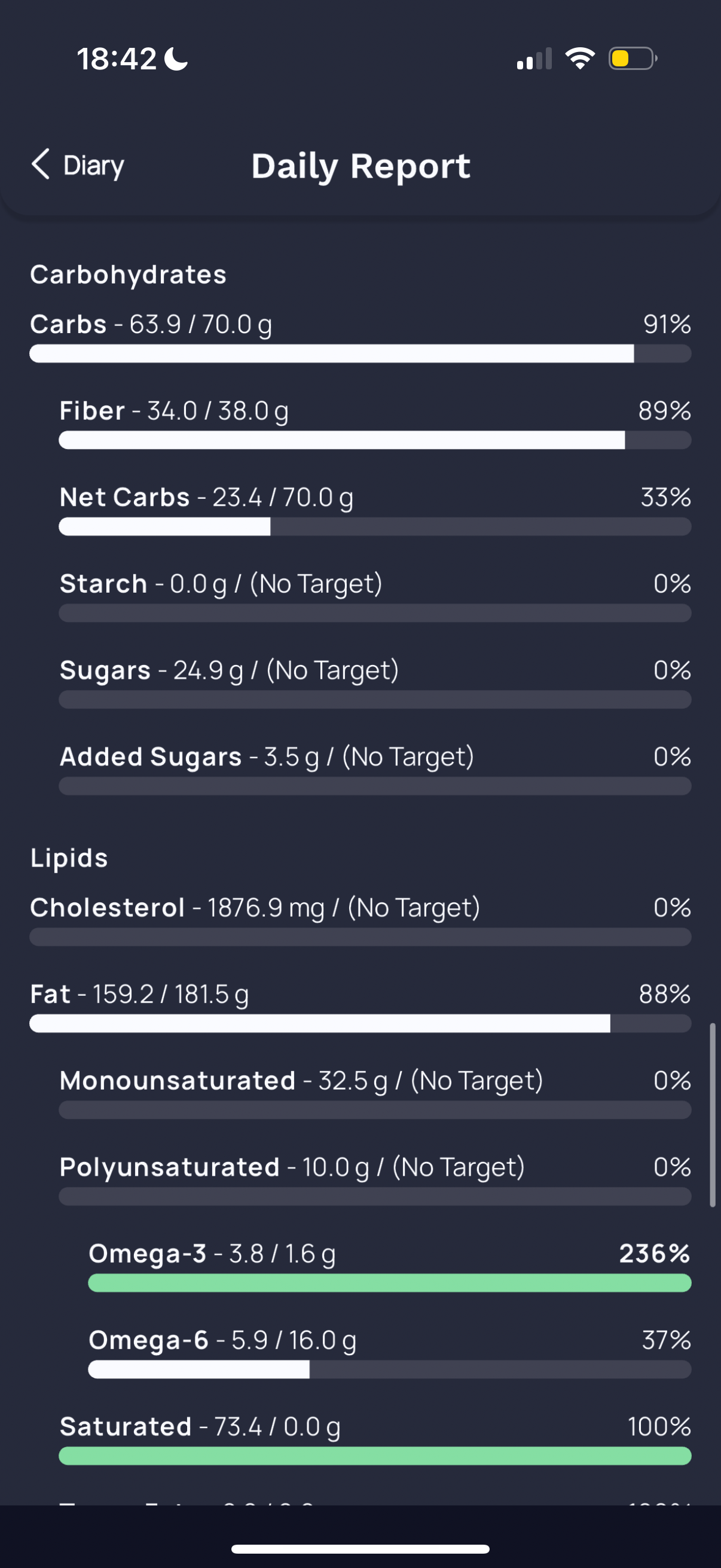Select the Omega-6 row

pos(389,1353)
